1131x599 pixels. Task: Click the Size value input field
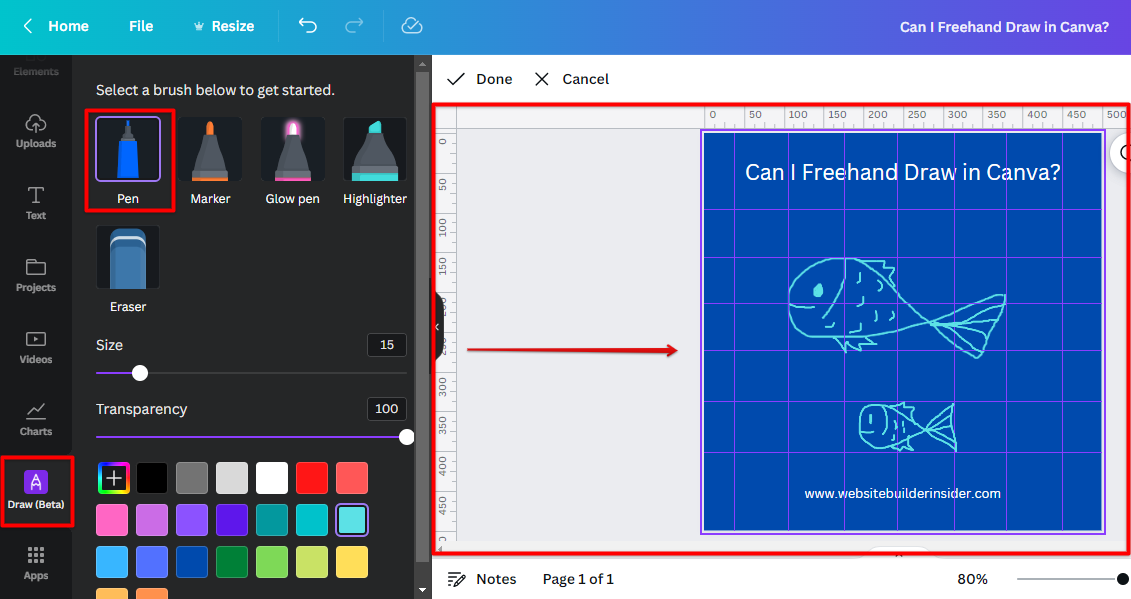pos(387,345)
